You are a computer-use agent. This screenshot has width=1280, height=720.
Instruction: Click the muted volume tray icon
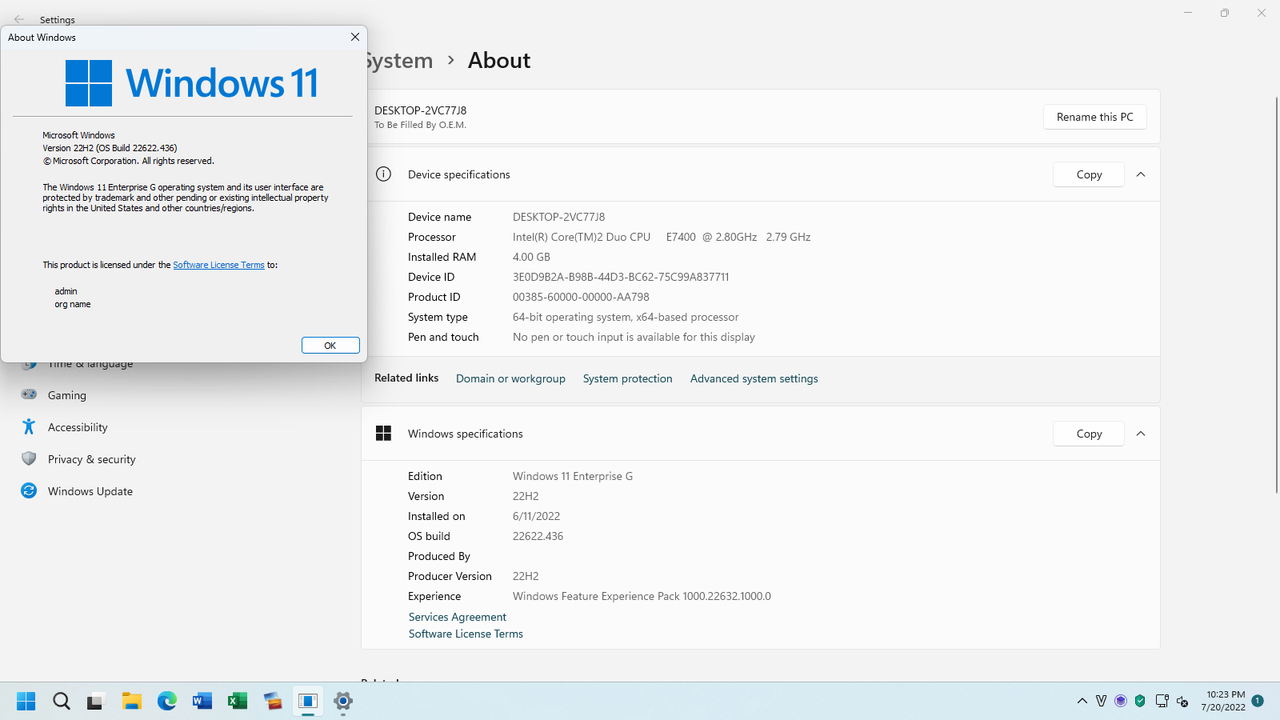1182,701
